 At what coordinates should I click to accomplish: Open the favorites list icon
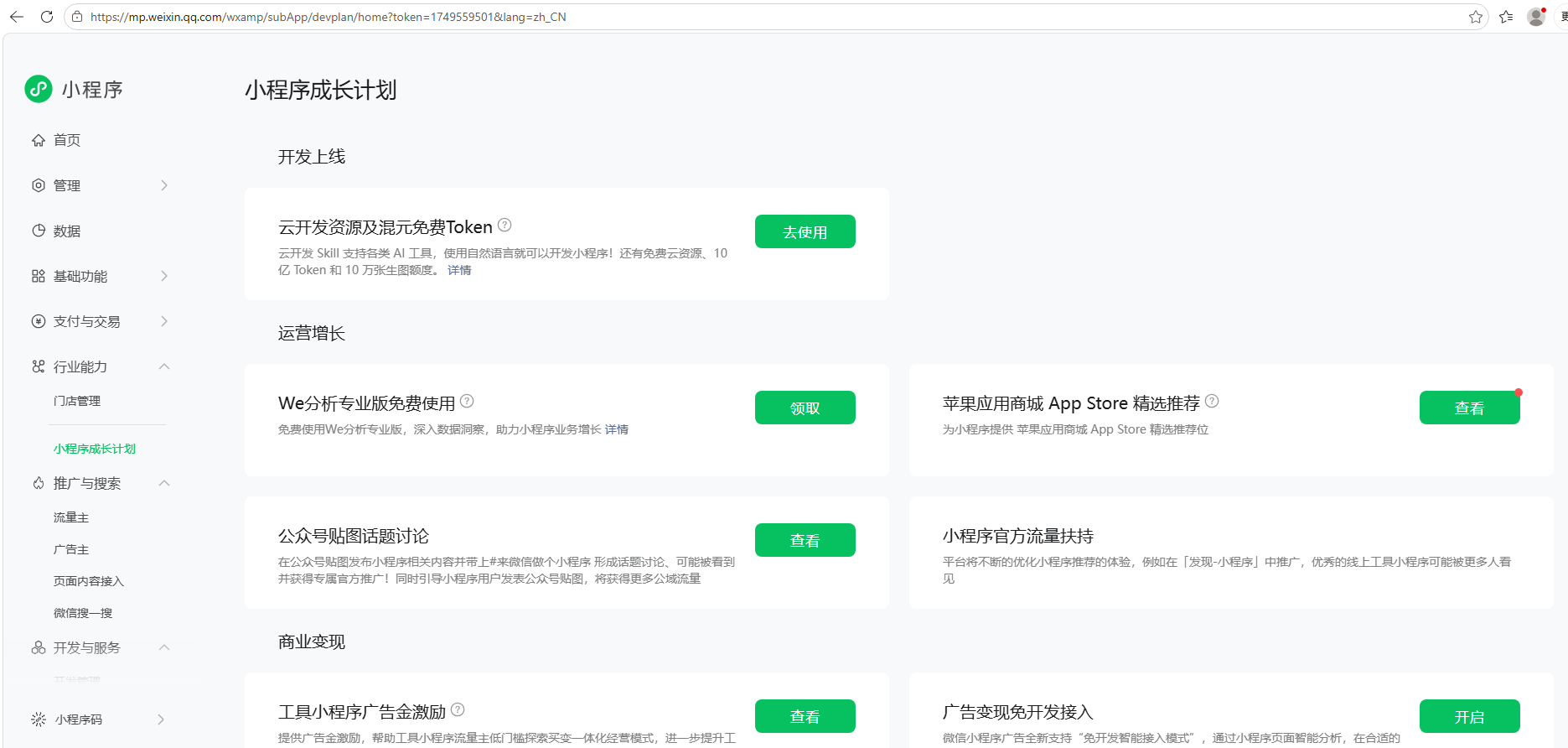1506,17
